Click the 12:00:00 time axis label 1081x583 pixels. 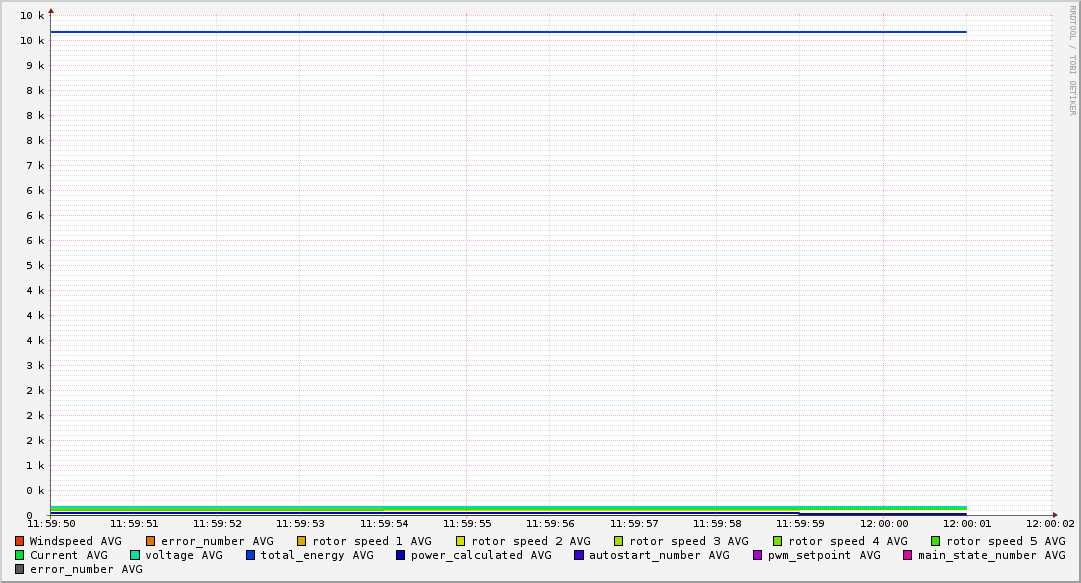pos(884,523)
